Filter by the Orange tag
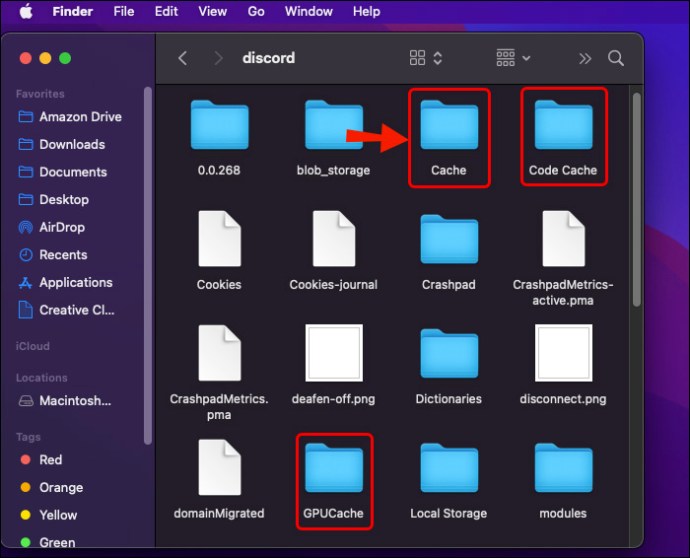The image size is (690, 558). coord(52,488)
